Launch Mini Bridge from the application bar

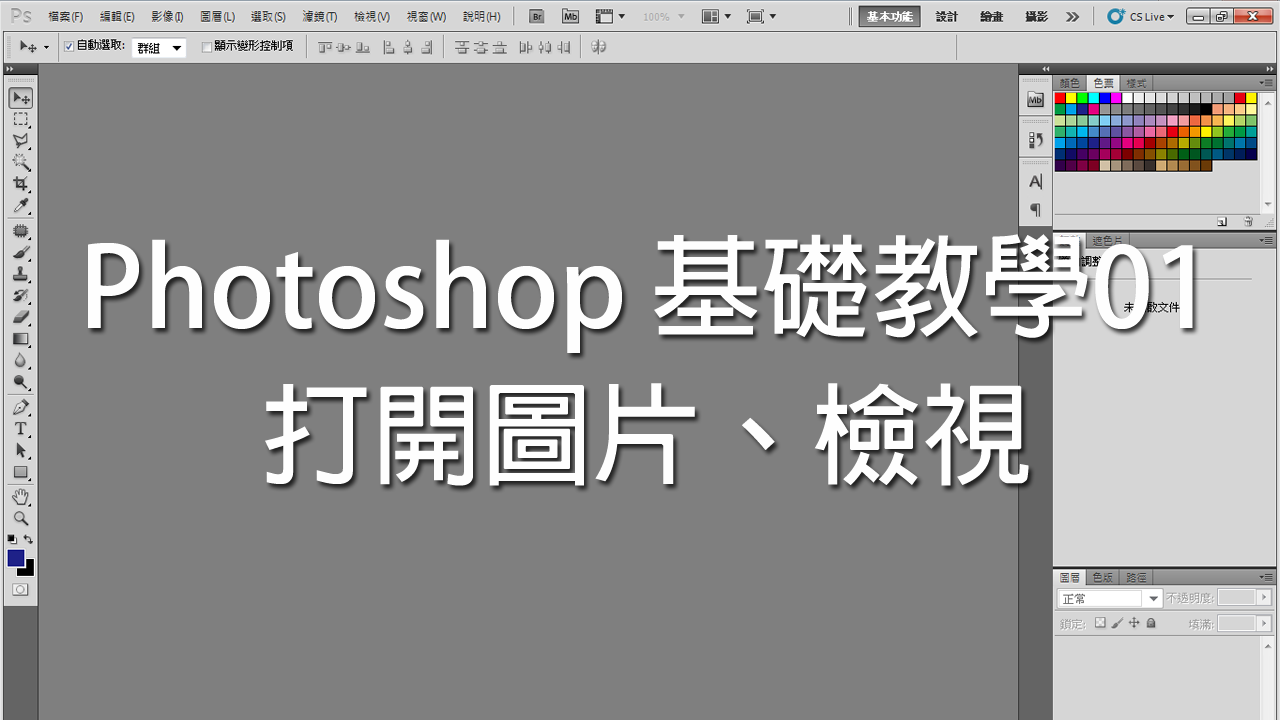[x=570, y=17]
